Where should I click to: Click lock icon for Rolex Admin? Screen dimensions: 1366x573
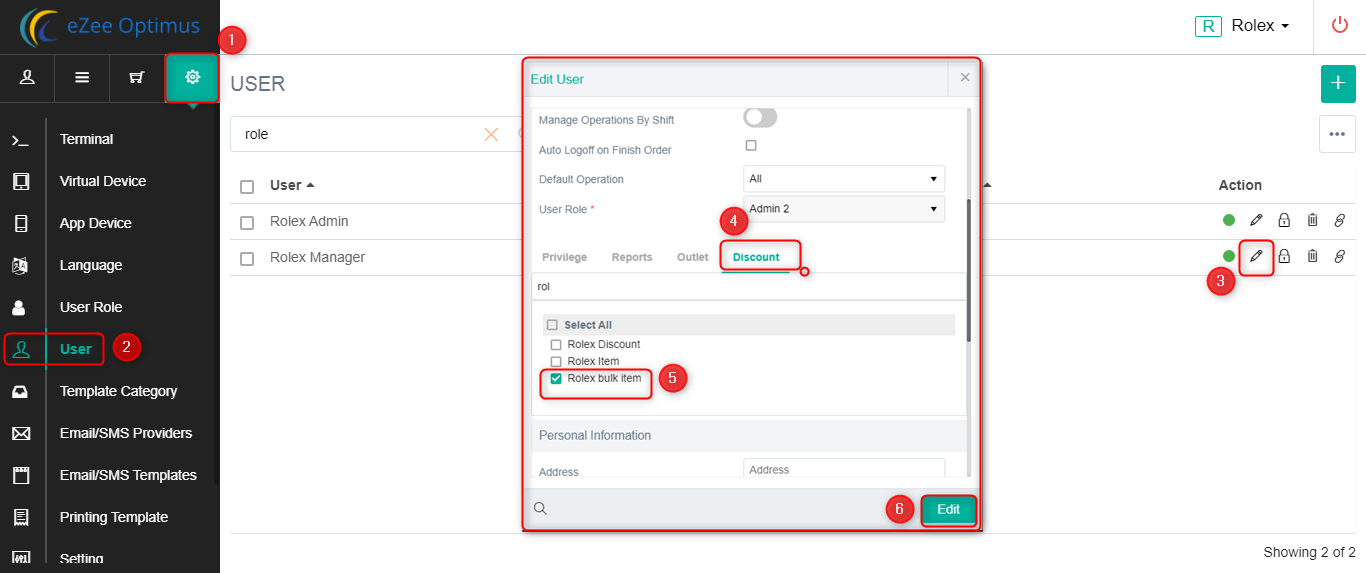tap(1285, 220)
